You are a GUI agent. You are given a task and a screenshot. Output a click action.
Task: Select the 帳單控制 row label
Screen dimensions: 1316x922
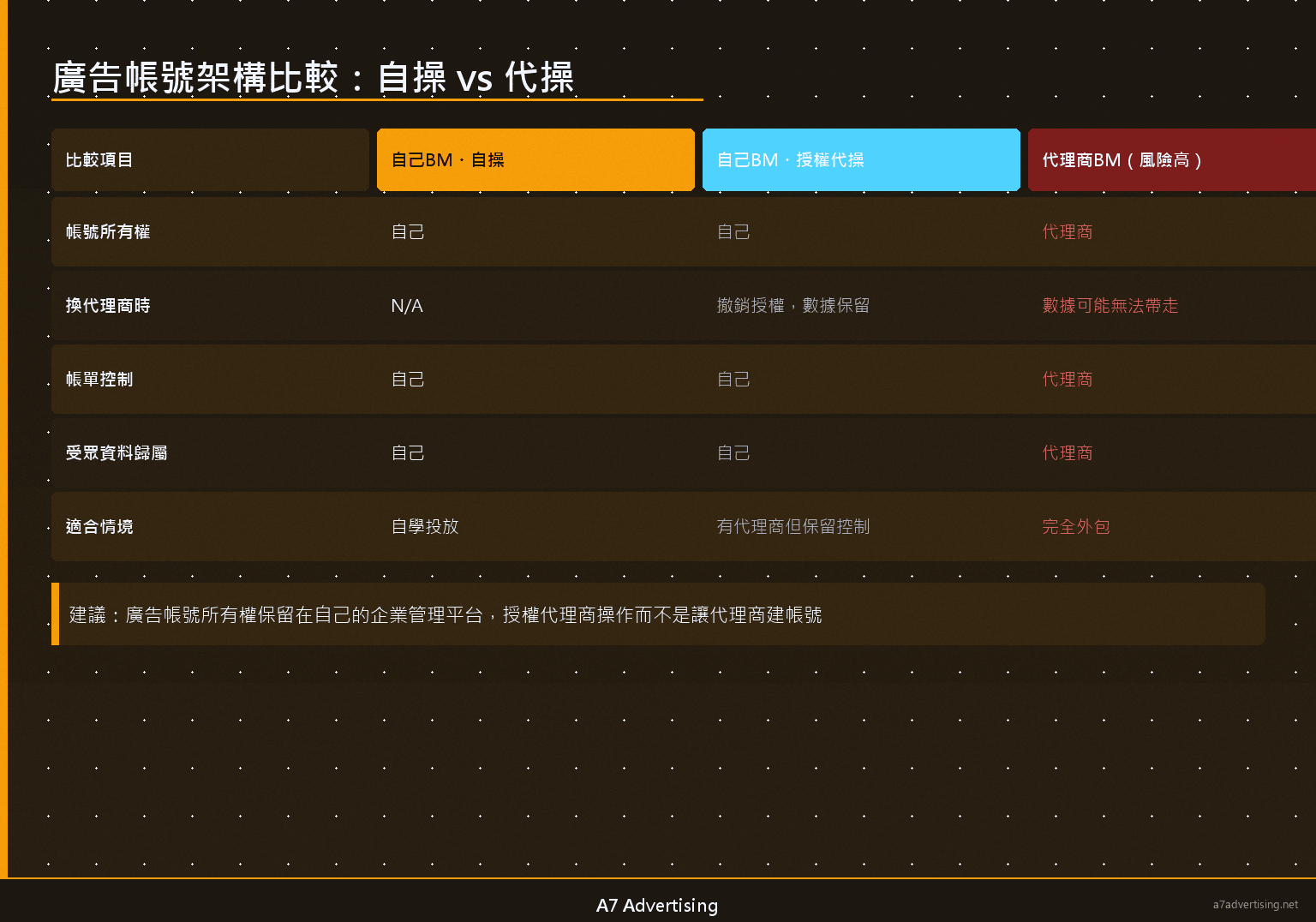99,380
